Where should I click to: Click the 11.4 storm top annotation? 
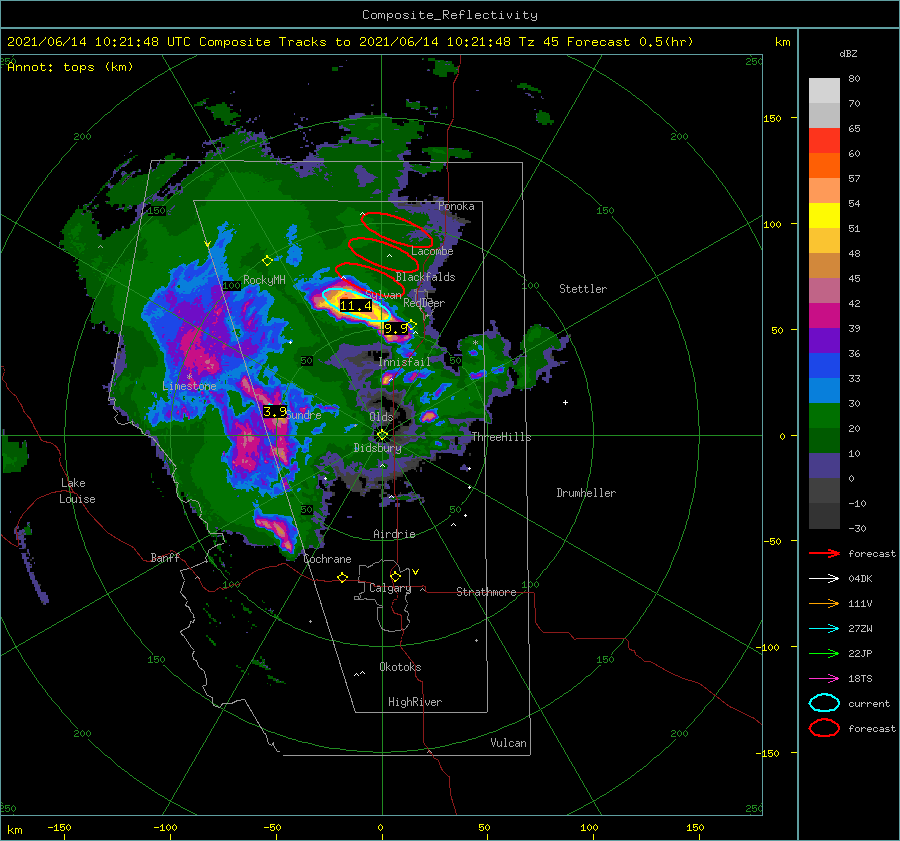point(355,305)
